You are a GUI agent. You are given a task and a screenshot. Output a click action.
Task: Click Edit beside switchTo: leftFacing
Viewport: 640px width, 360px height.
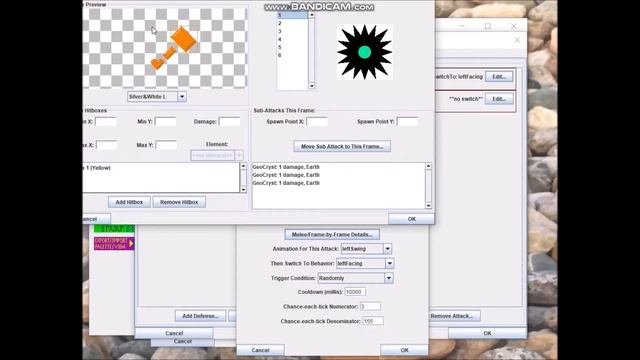click(499, 77)
